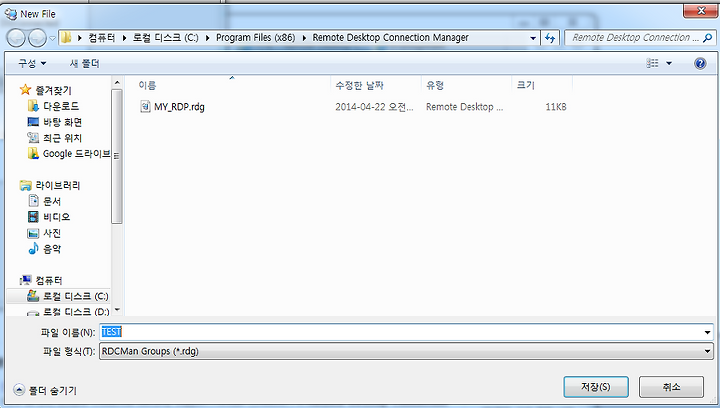The height and width of the screenshot is (408, 720).
Task: Click the navigation pane scroll up arrow
Action: click(x=117, y=83)
